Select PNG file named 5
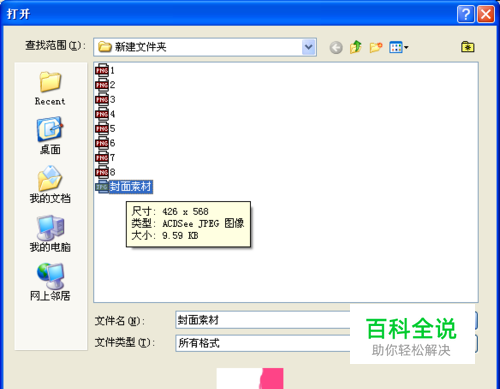 click(105, 128)
